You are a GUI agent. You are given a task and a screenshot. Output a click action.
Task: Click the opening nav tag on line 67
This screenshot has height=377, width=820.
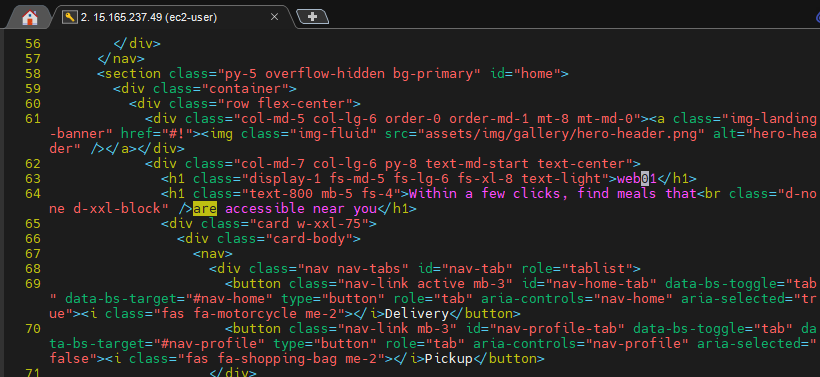[213, 254]
